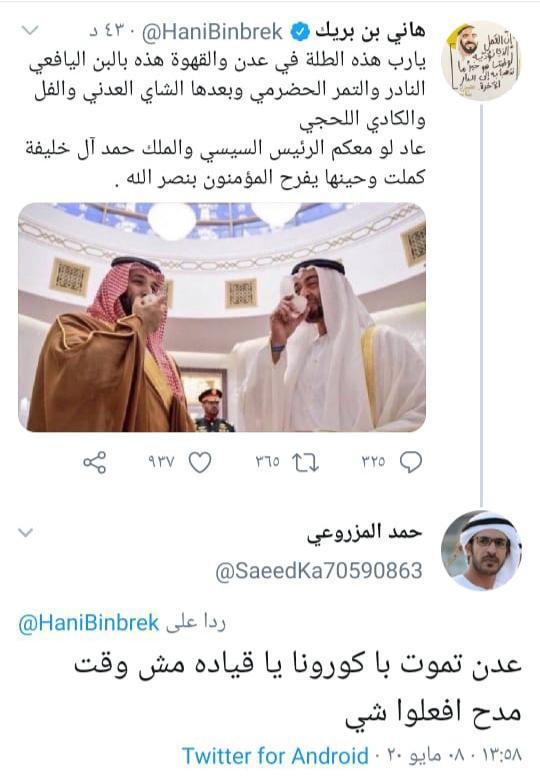Open the profile photo of حمد المزروعي
The height and width of the screenshot is (782, 540).
482,551
